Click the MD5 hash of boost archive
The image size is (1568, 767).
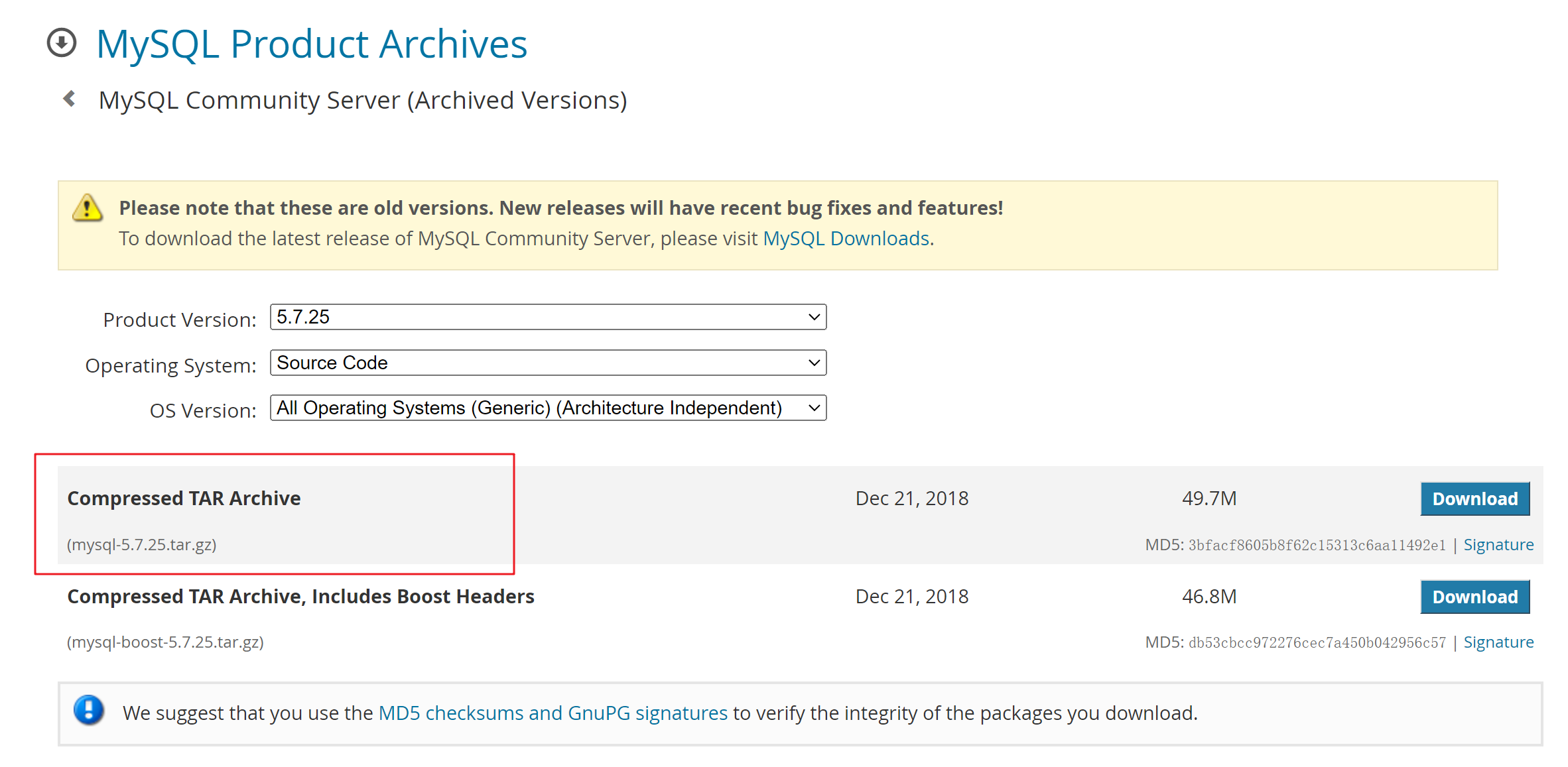click(x=1316, y=643)
